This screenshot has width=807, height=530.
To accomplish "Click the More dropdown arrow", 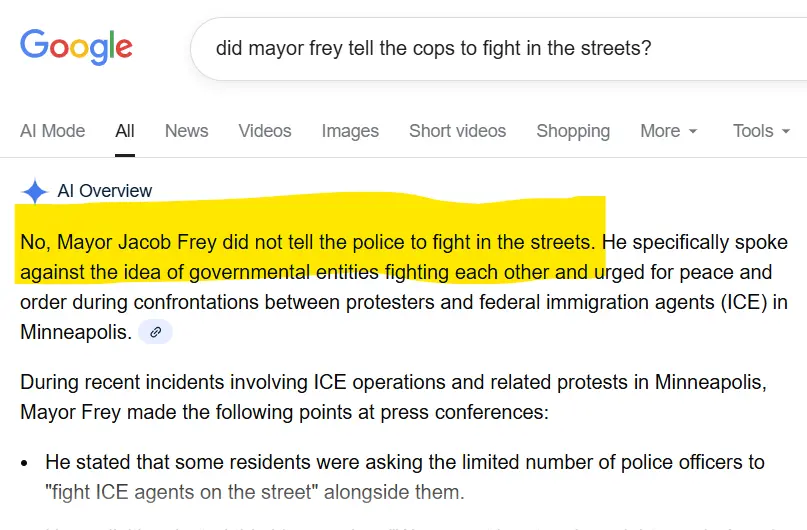I will tap(693, 132).
